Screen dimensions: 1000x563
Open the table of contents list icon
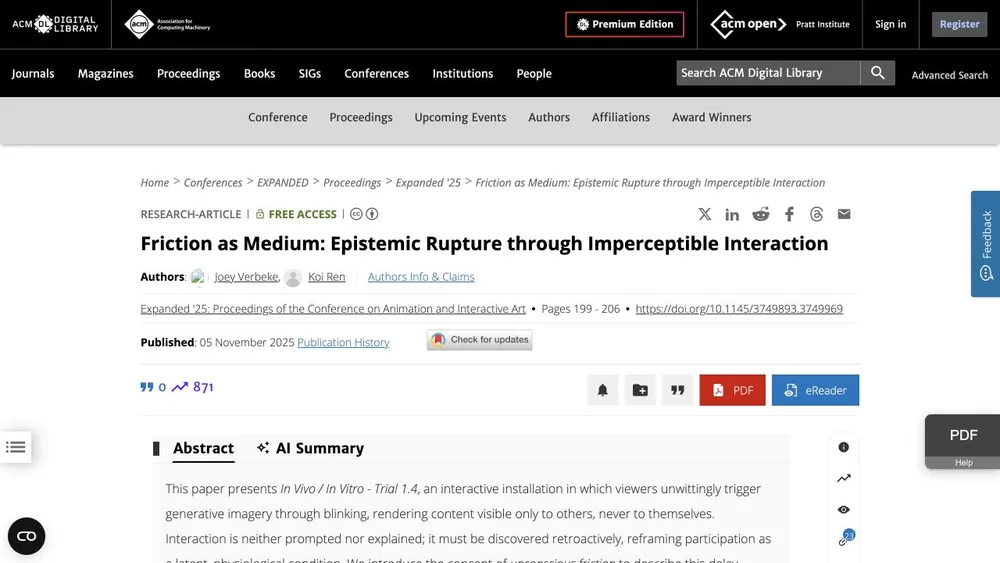15,447
